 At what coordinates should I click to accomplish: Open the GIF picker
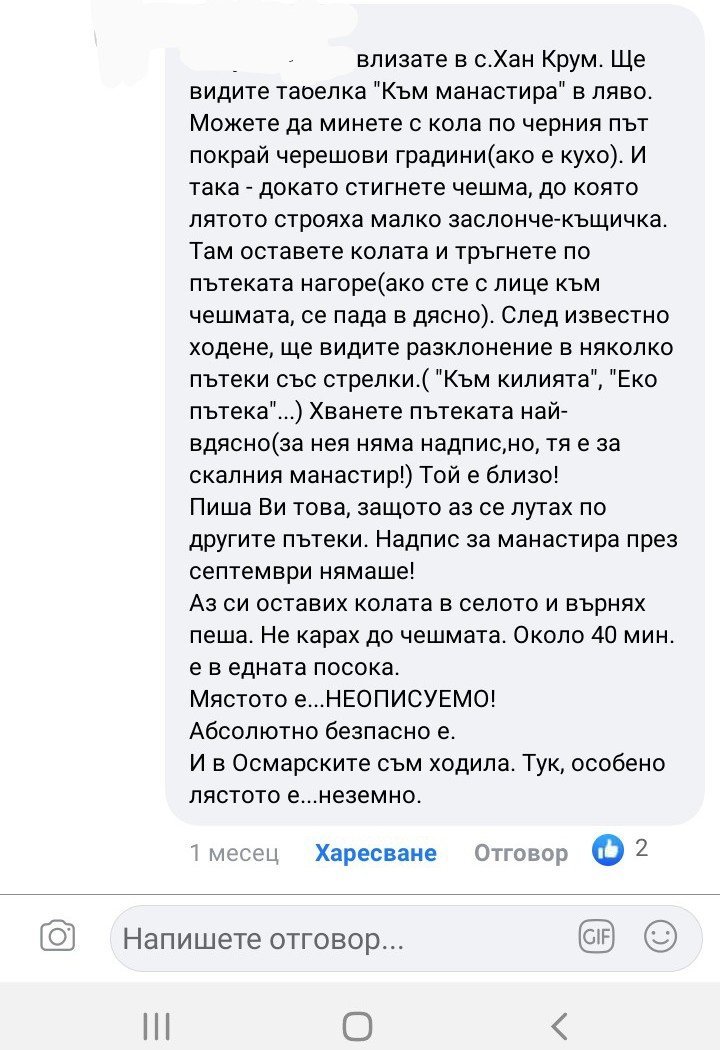point(597,937)
